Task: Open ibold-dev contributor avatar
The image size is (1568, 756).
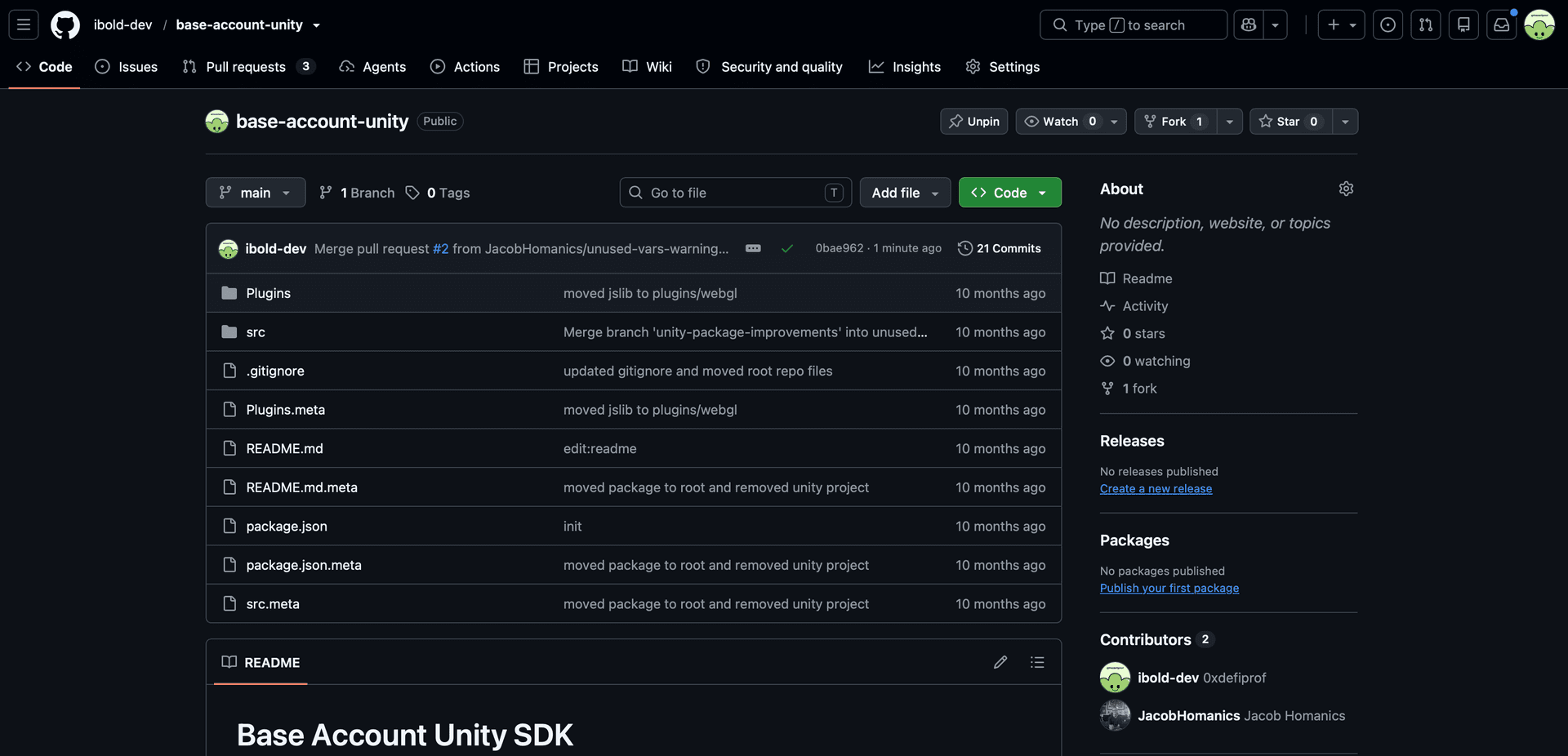Action: coord(1115,678)
